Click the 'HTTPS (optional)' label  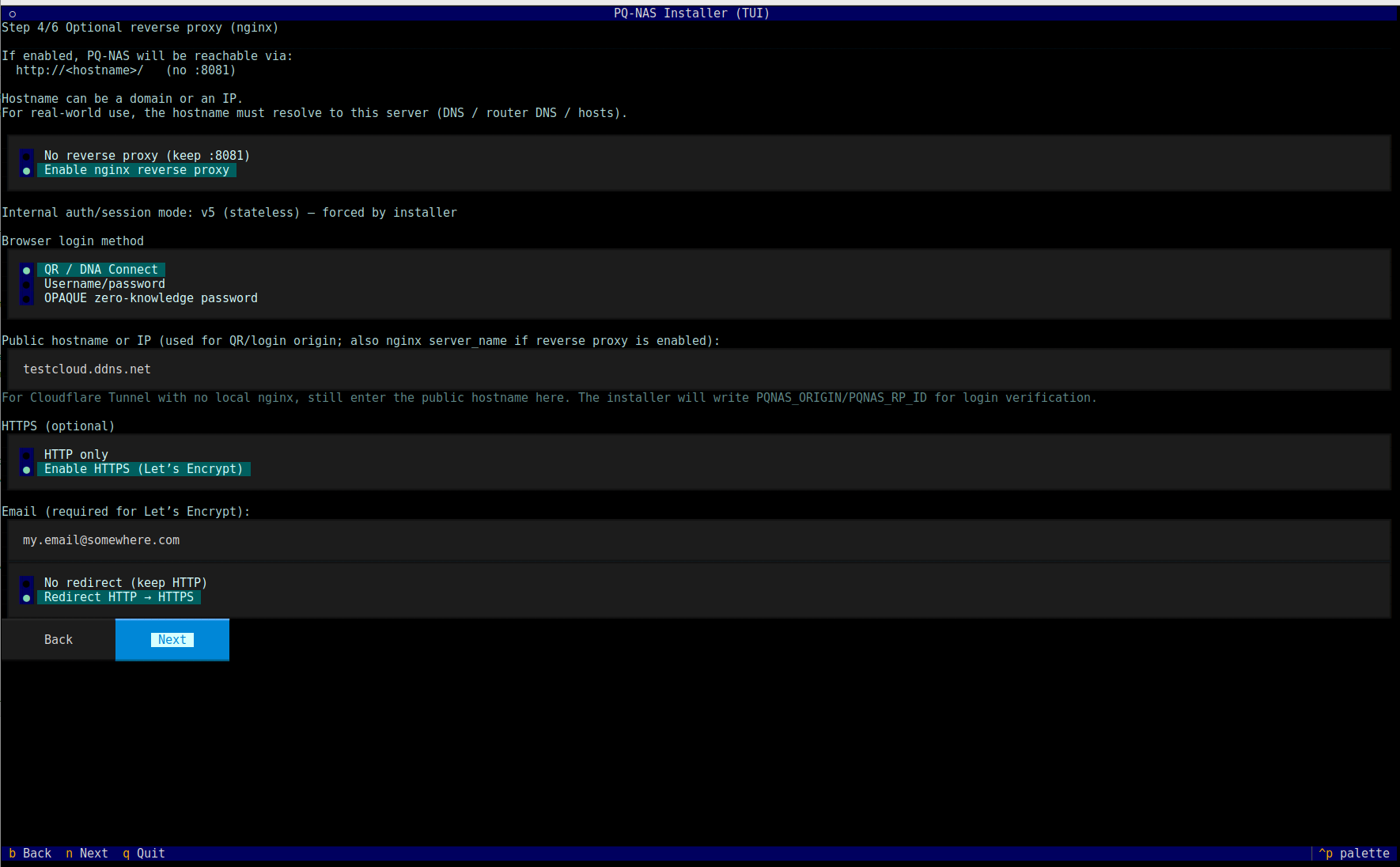[59, 426]
